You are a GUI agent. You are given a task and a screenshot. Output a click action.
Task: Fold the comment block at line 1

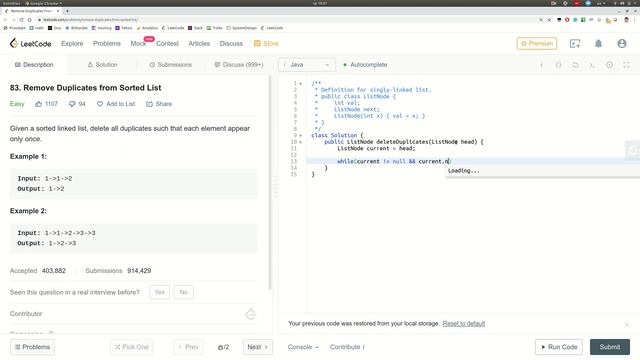(x=301, y=83)
